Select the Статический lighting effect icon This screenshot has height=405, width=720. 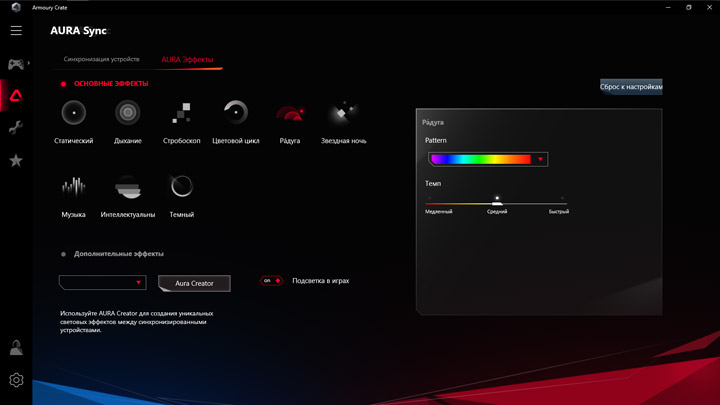tap(73, 112)
